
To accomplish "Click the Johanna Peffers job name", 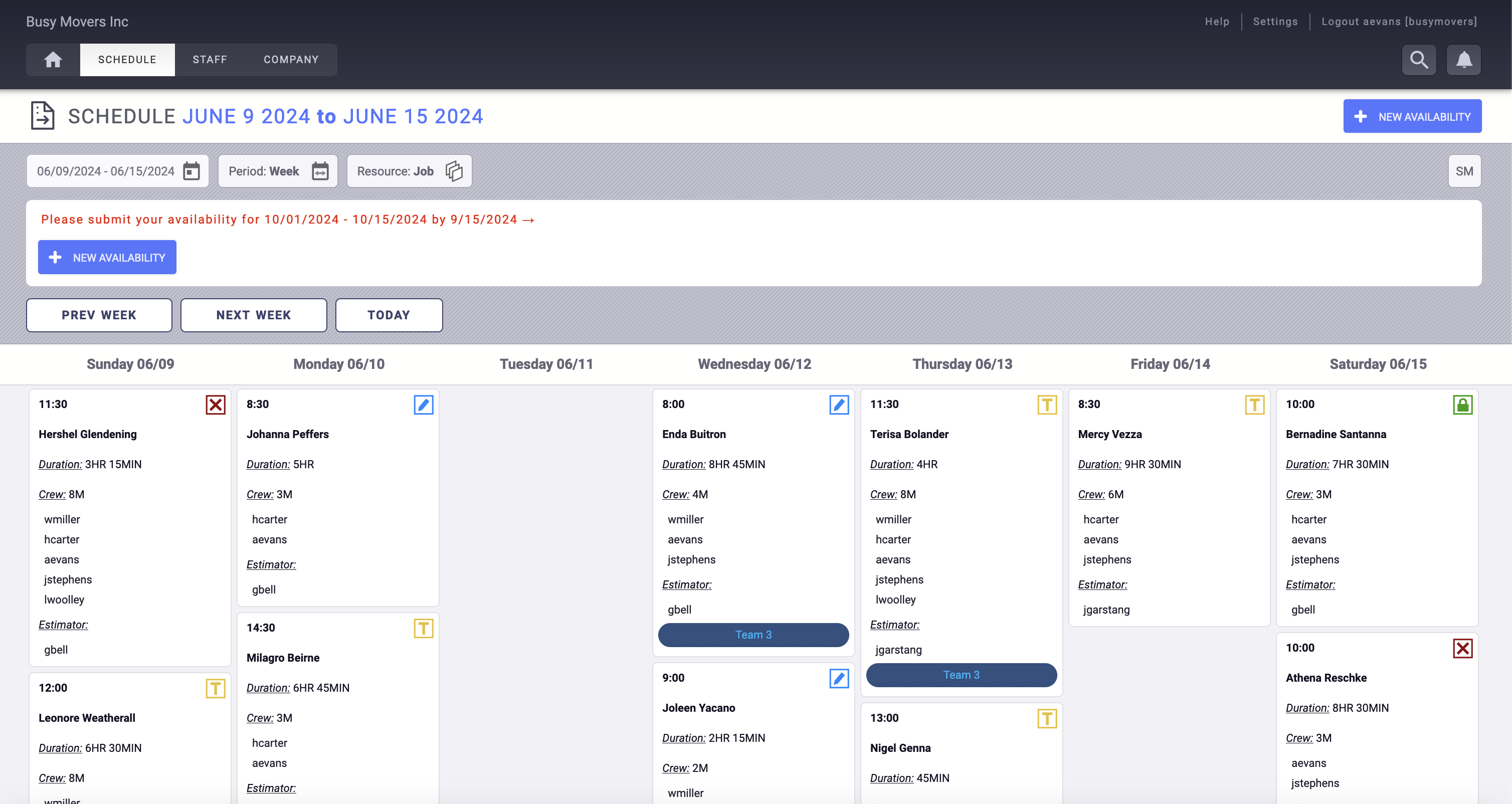I will (x=287, y=434).
